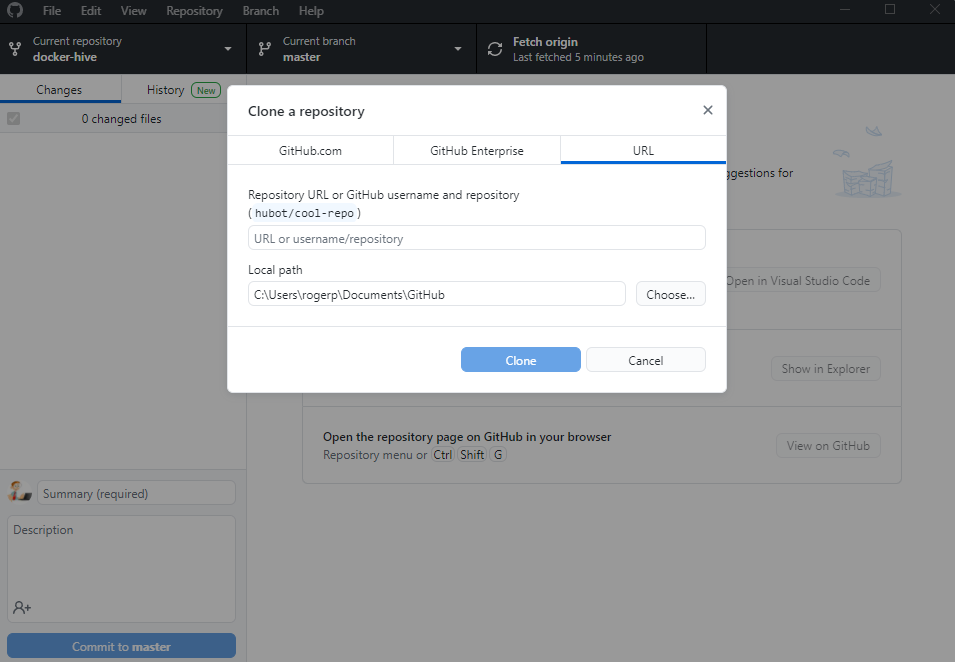Image resolution: width=955 pixels, height=662 pixels.
Task: Open the Branch menu
Action: pyautogui.click(x=261, y=11)
